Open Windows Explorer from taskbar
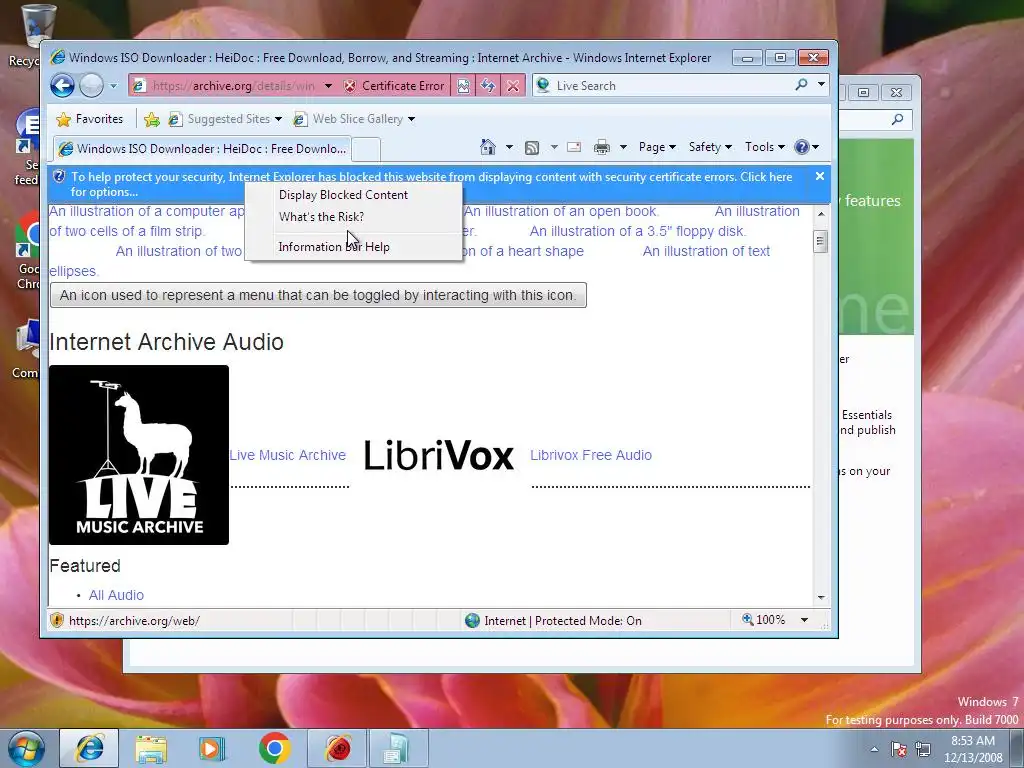Image resolution: width=1024 pixels, height=768 pixels. (151, 748)
